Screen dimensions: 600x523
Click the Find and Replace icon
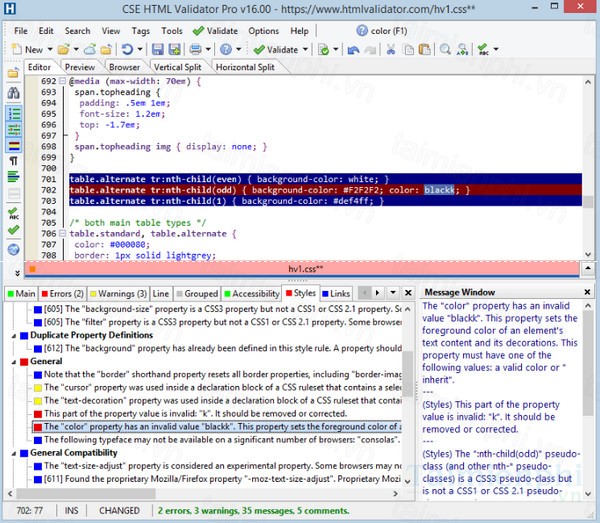pos(462,49)
